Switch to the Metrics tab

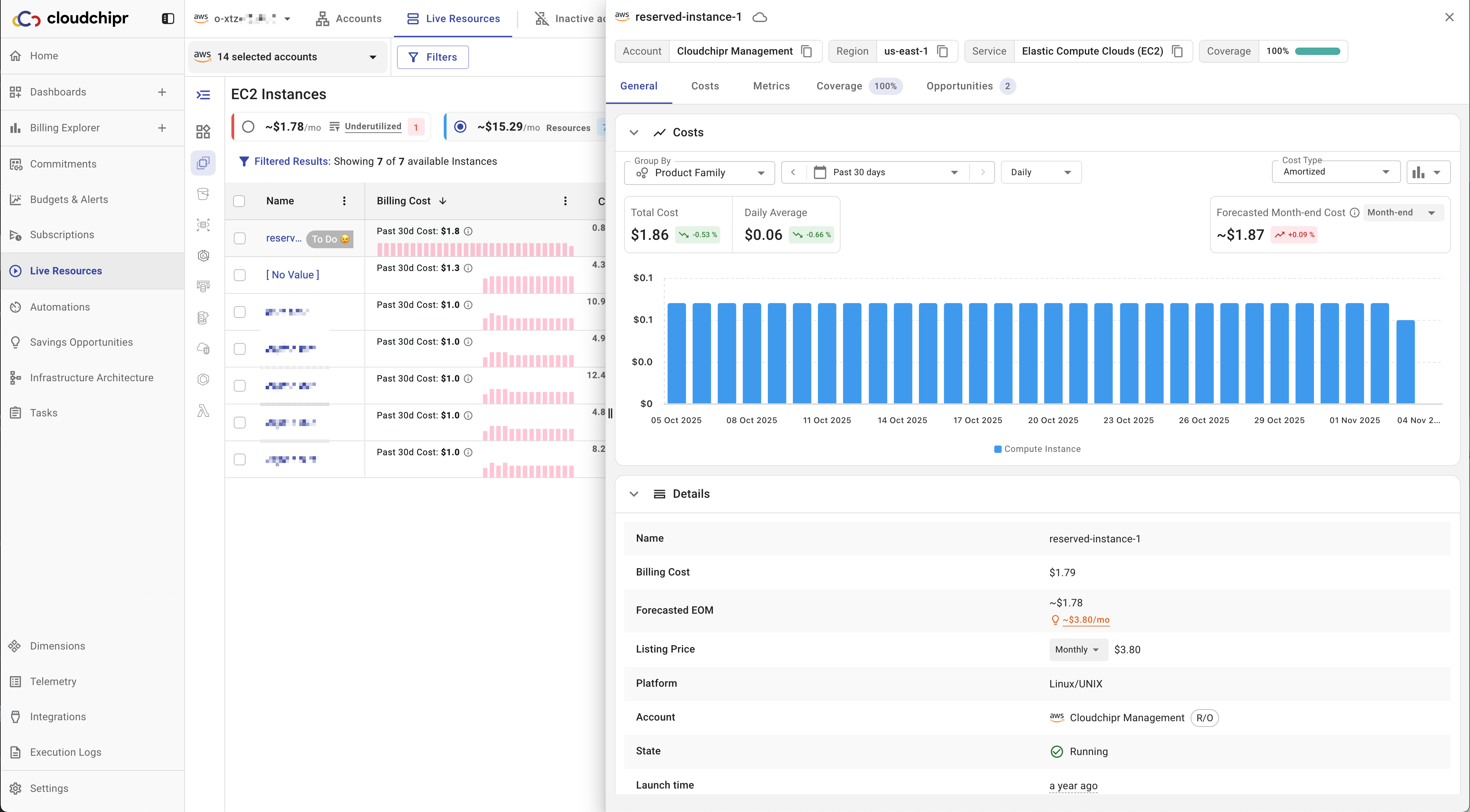771,86
